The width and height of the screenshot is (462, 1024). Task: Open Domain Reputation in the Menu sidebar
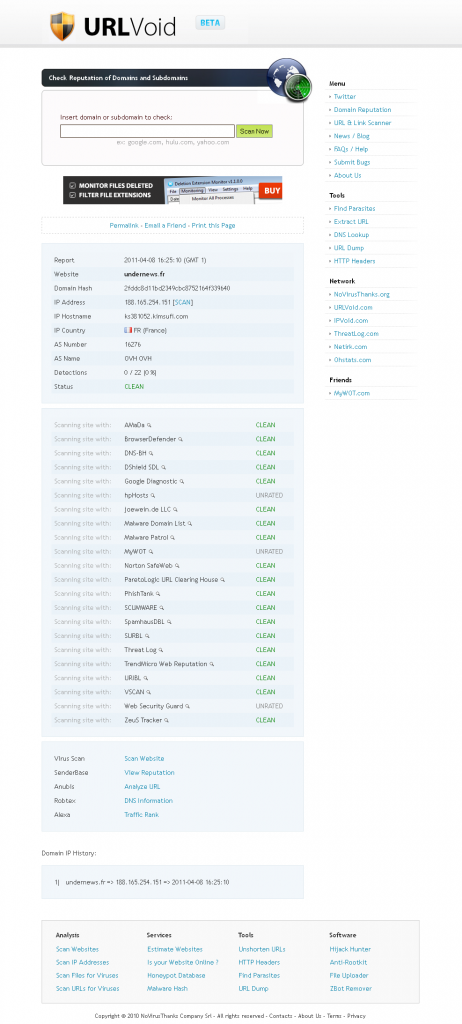point(363,110)
